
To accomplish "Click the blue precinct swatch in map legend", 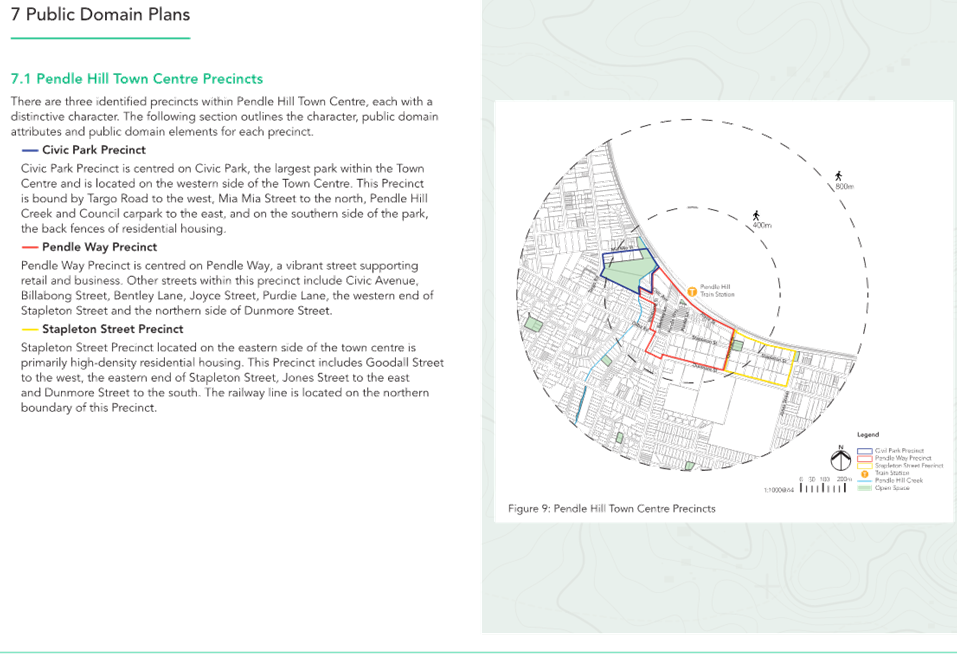I will point(864,451).
